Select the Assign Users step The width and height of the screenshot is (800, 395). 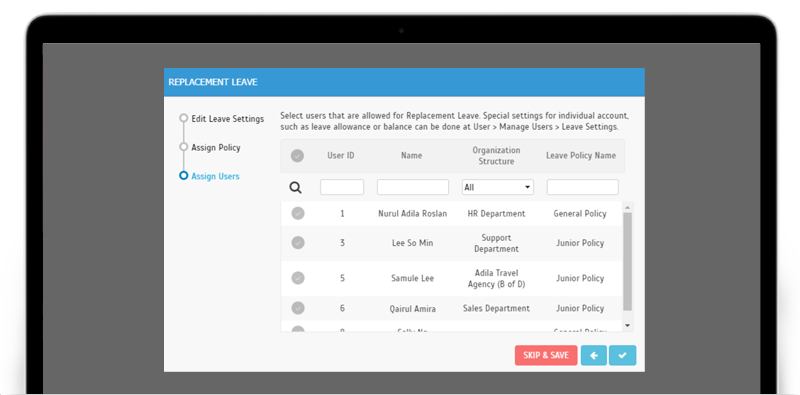pos(215,176)
